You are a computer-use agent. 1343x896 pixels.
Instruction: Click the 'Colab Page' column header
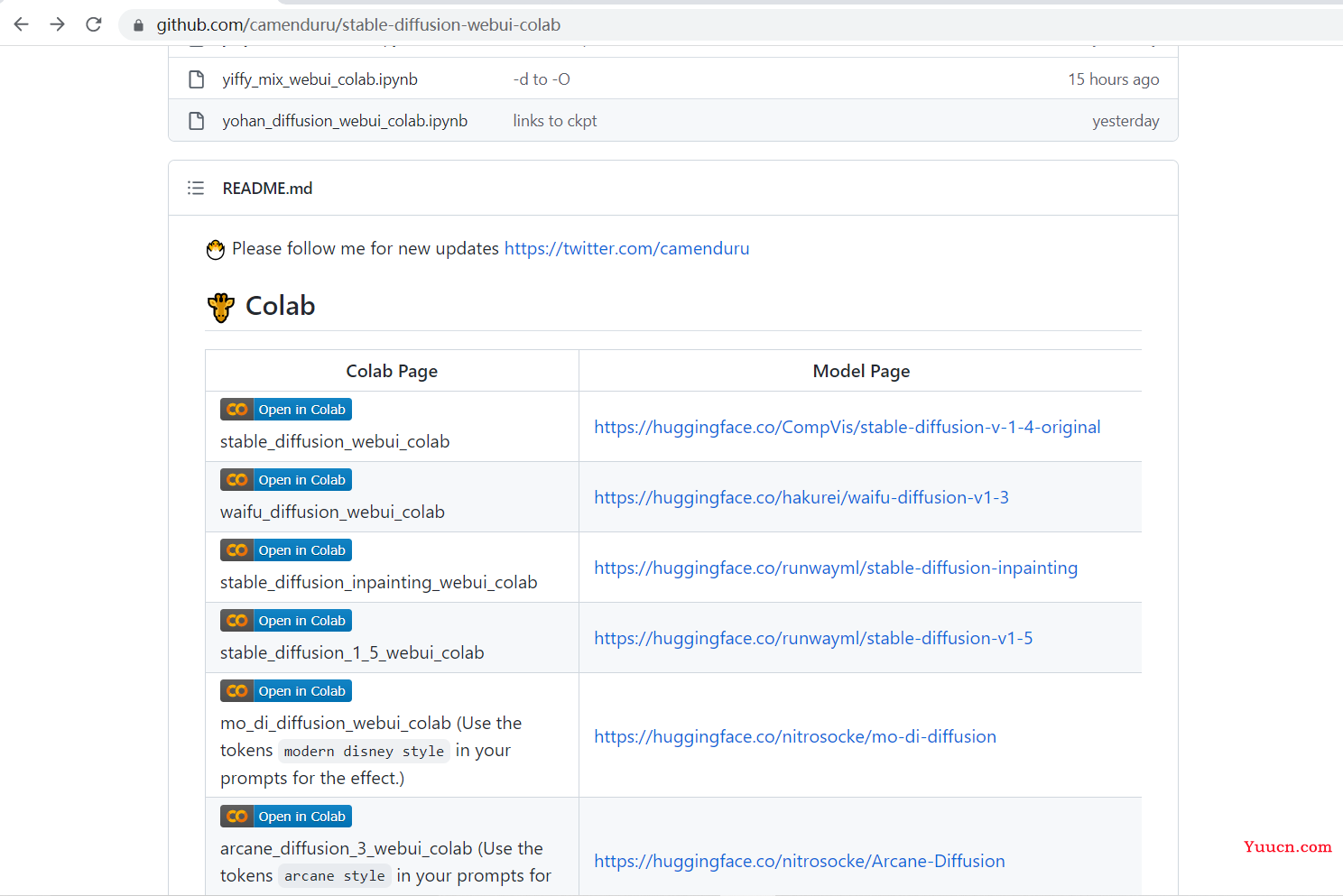click(392, 371)
